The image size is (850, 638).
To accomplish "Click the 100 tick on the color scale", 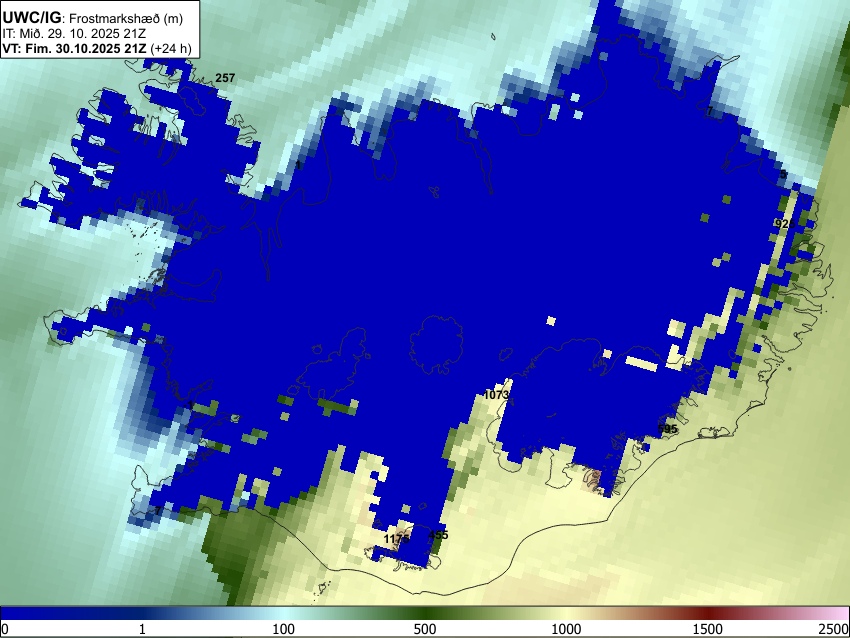I will tap(283, 629).
